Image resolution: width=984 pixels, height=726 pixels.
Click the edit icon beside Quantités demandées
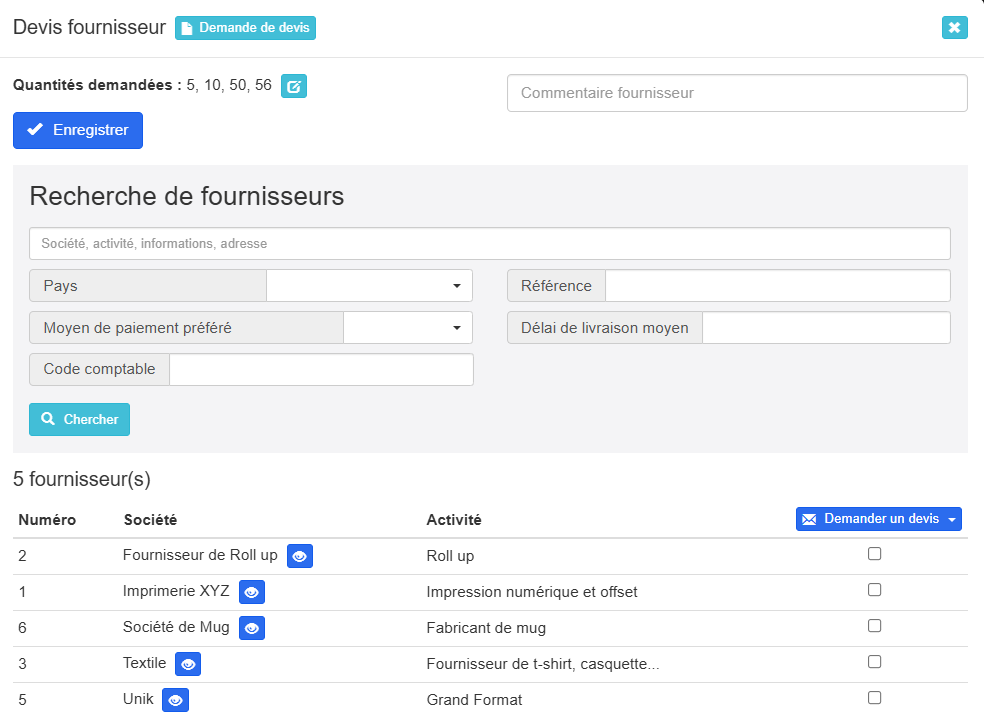point(294,87)
